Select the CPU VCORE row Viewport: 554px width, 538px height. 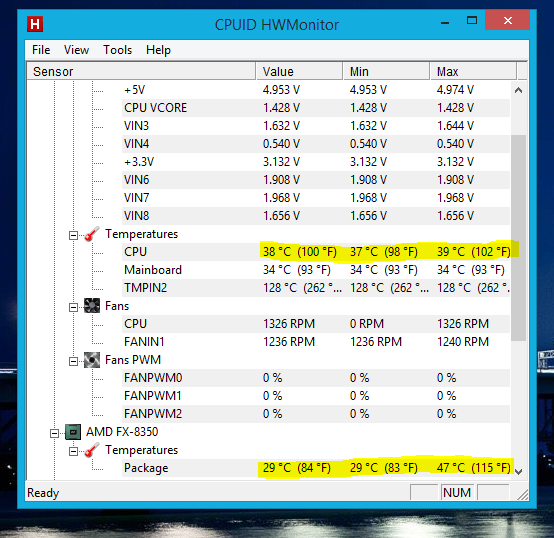pos(316,108)
